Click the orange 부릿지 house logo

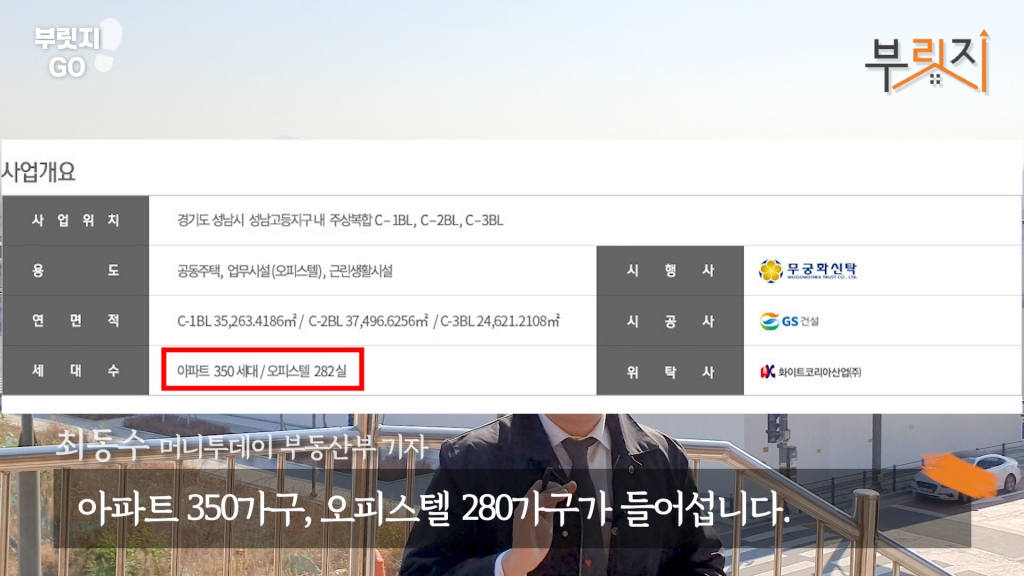pos(926,62)
